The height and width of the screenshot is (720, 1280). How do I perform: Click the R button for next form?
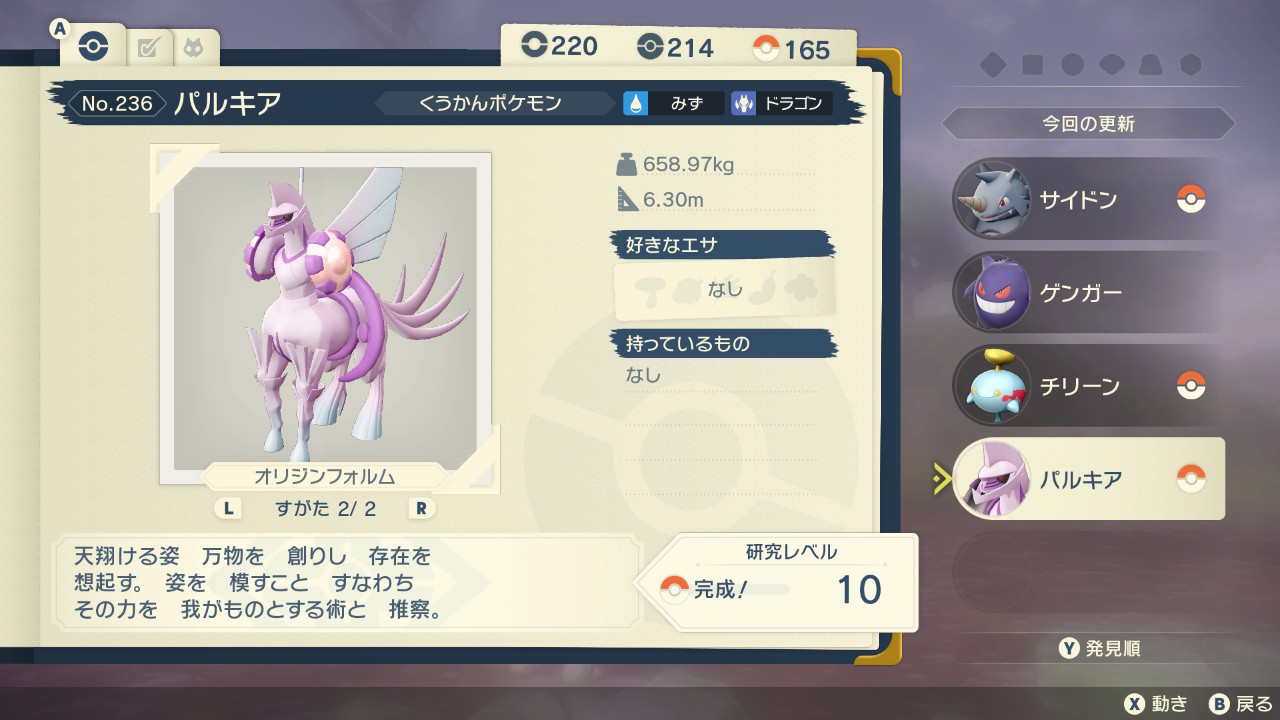(x=421, y=508)
